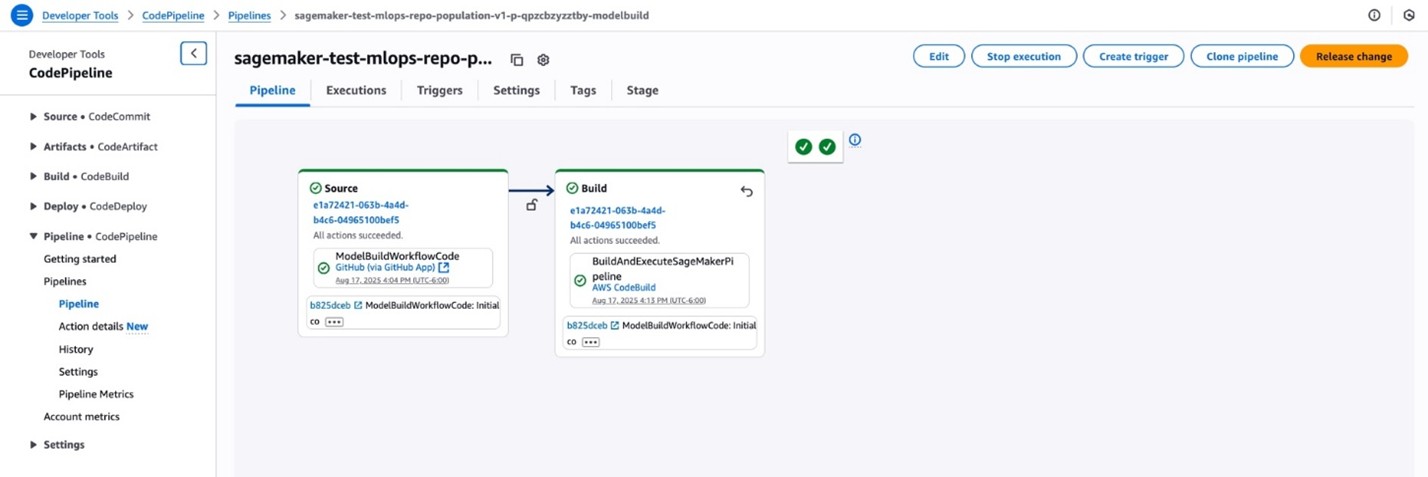Expand Build CodeBuild in sidebar
Screen dimensions: 1428x477
pyautogui.click(x=34, y=177)
